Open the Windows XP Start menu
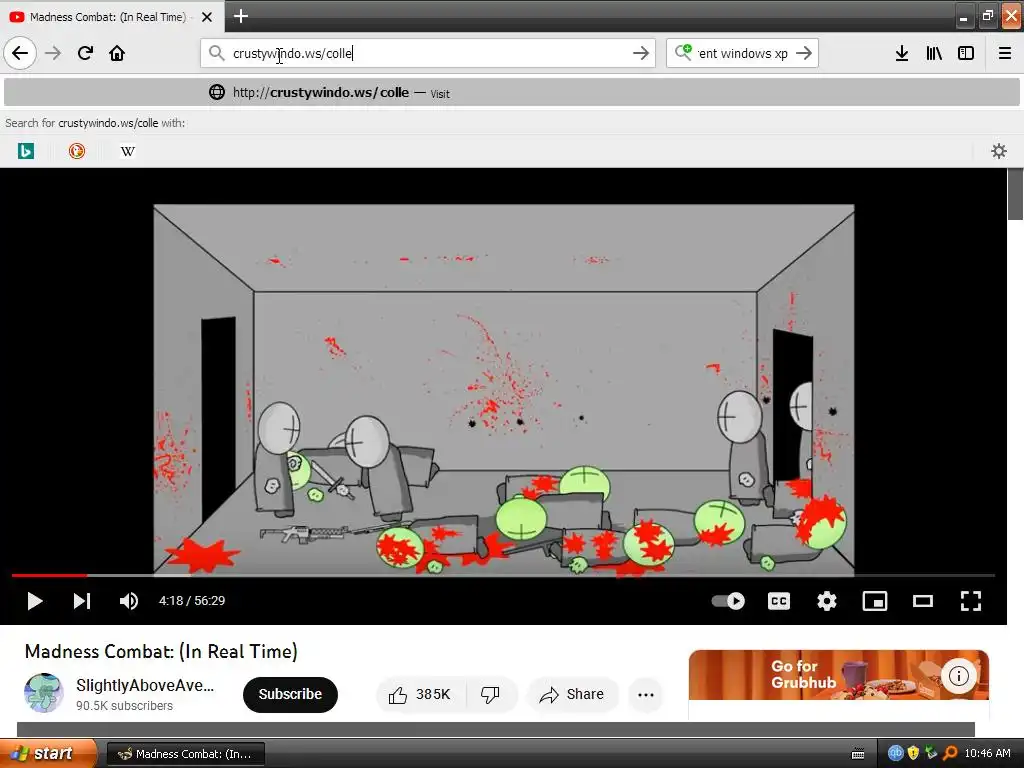1024x768 pixels. (48, 753)
